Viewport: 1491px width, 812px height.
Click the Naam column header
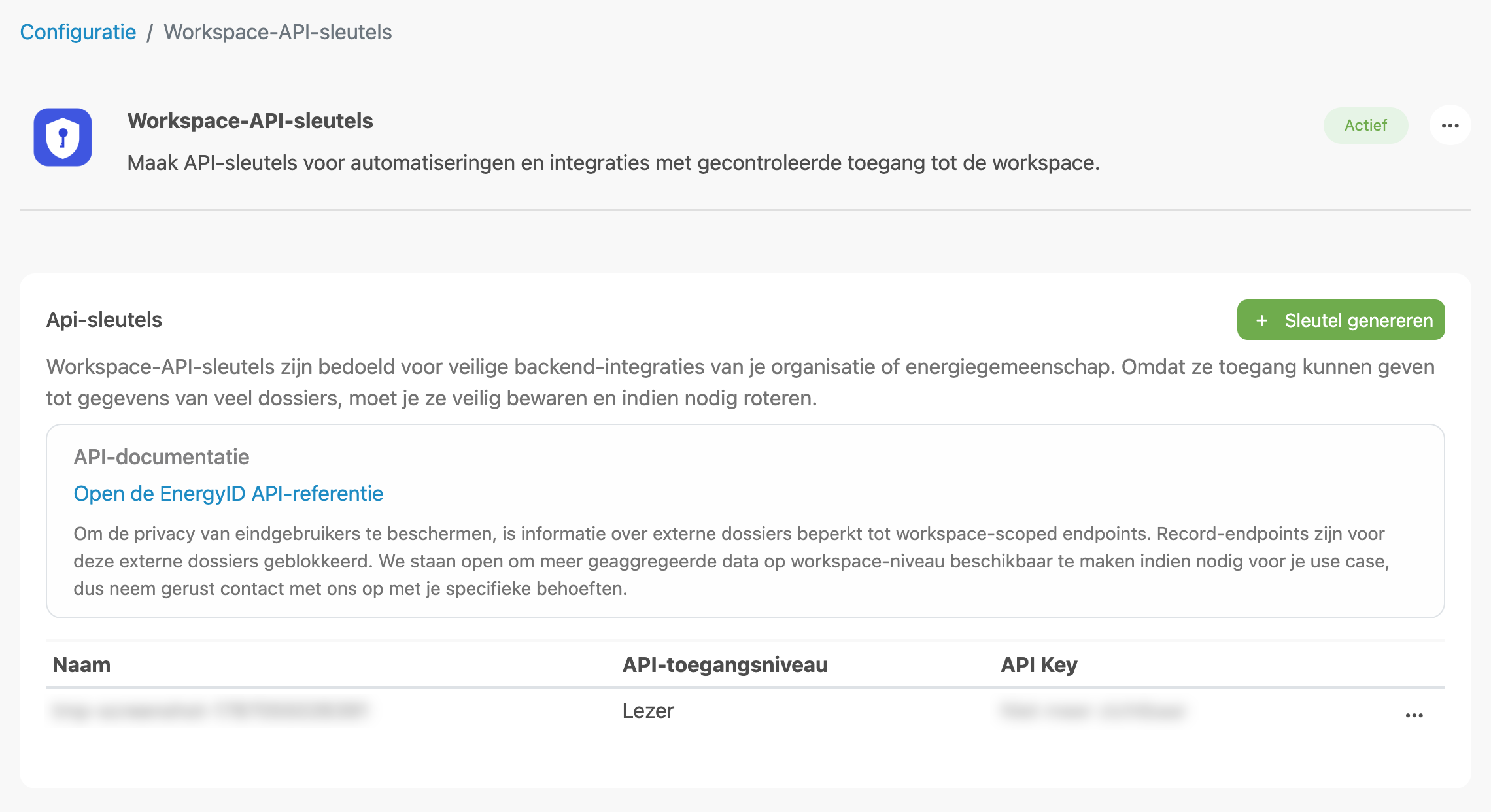(x=81, y=665)
